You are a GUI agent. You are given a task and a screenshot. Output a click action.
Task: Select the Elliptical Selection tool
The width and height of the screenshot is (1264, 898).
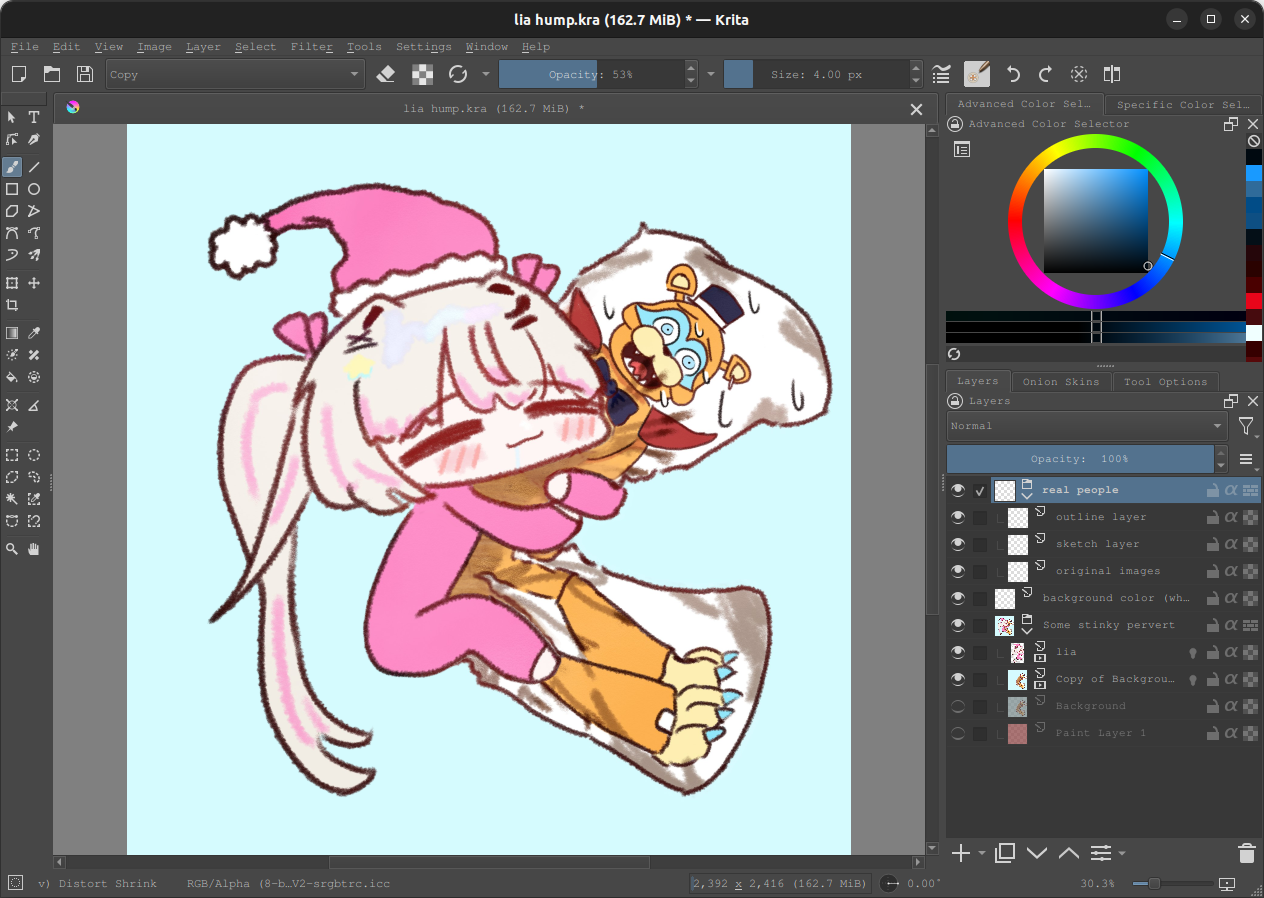(x=34, y=455)
